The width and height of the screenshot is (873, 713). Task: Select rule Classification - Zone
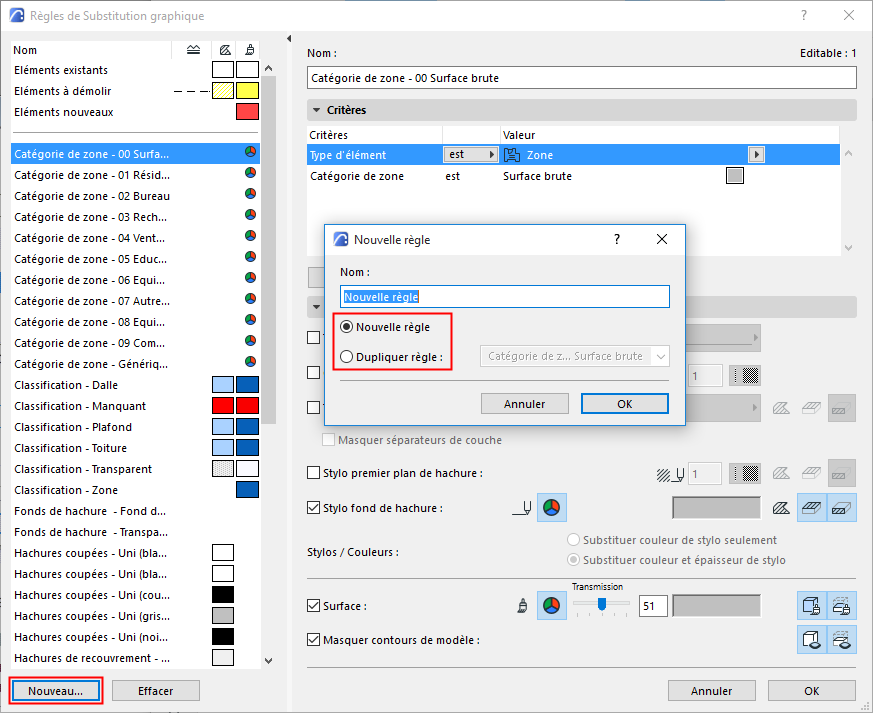tap(135, 490)
